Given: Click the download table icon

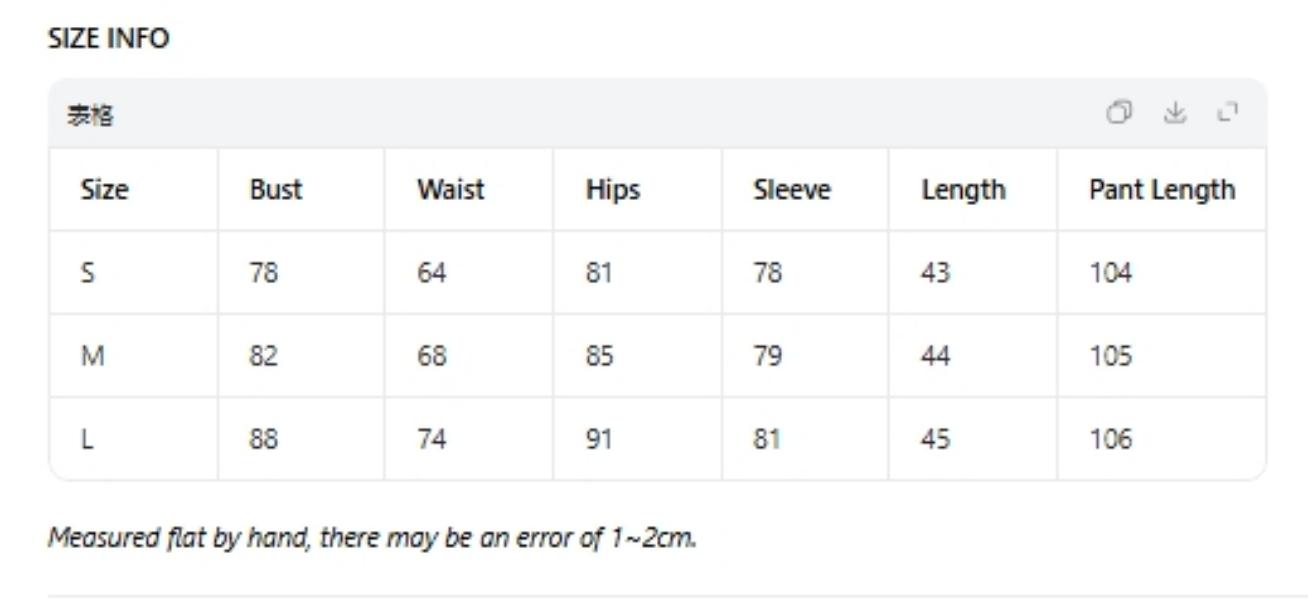Looking at the screenshot, I should point(1174,113).
